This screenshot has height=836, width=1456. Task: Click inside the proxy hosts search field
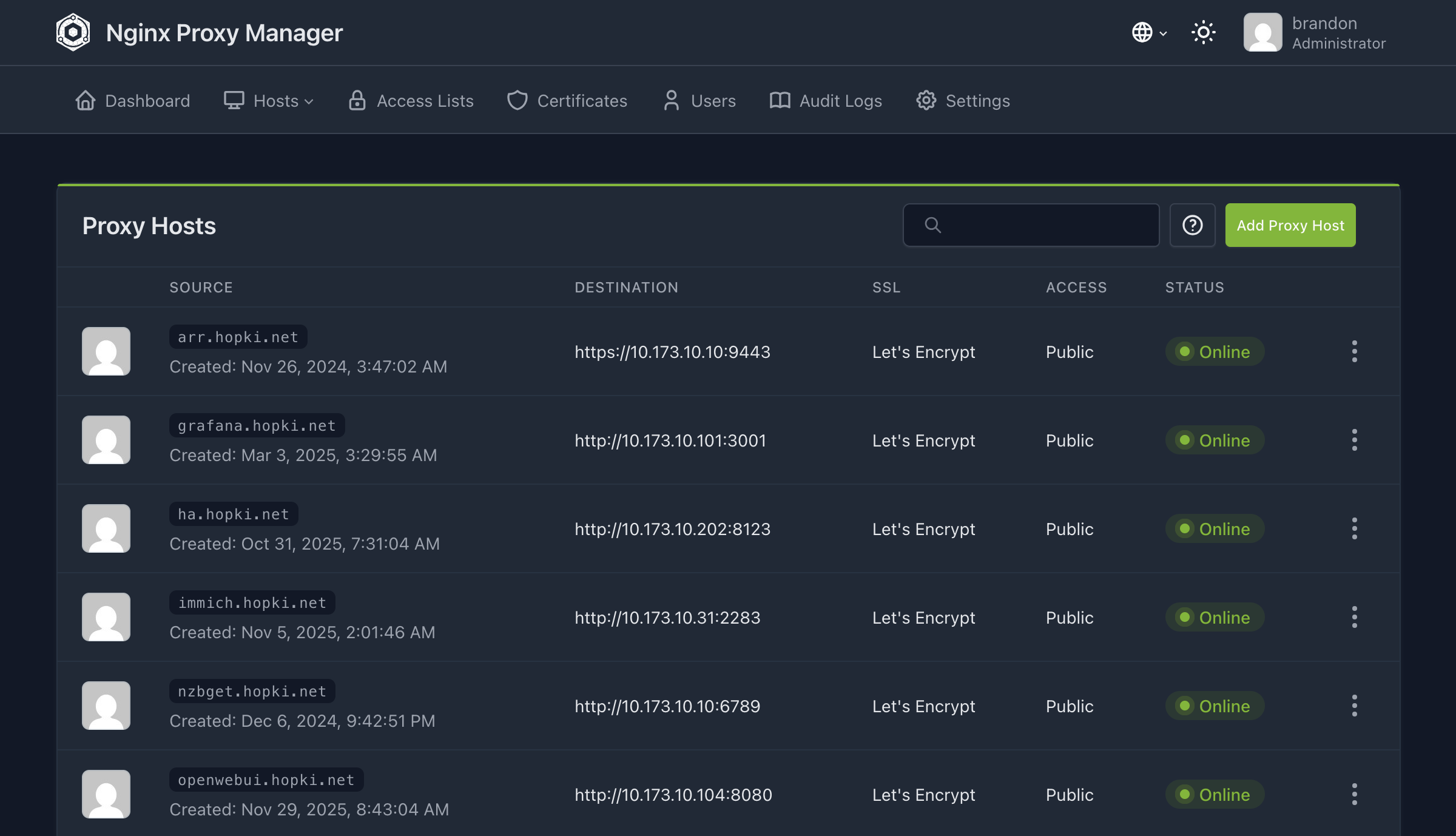tap(1031, 225)
